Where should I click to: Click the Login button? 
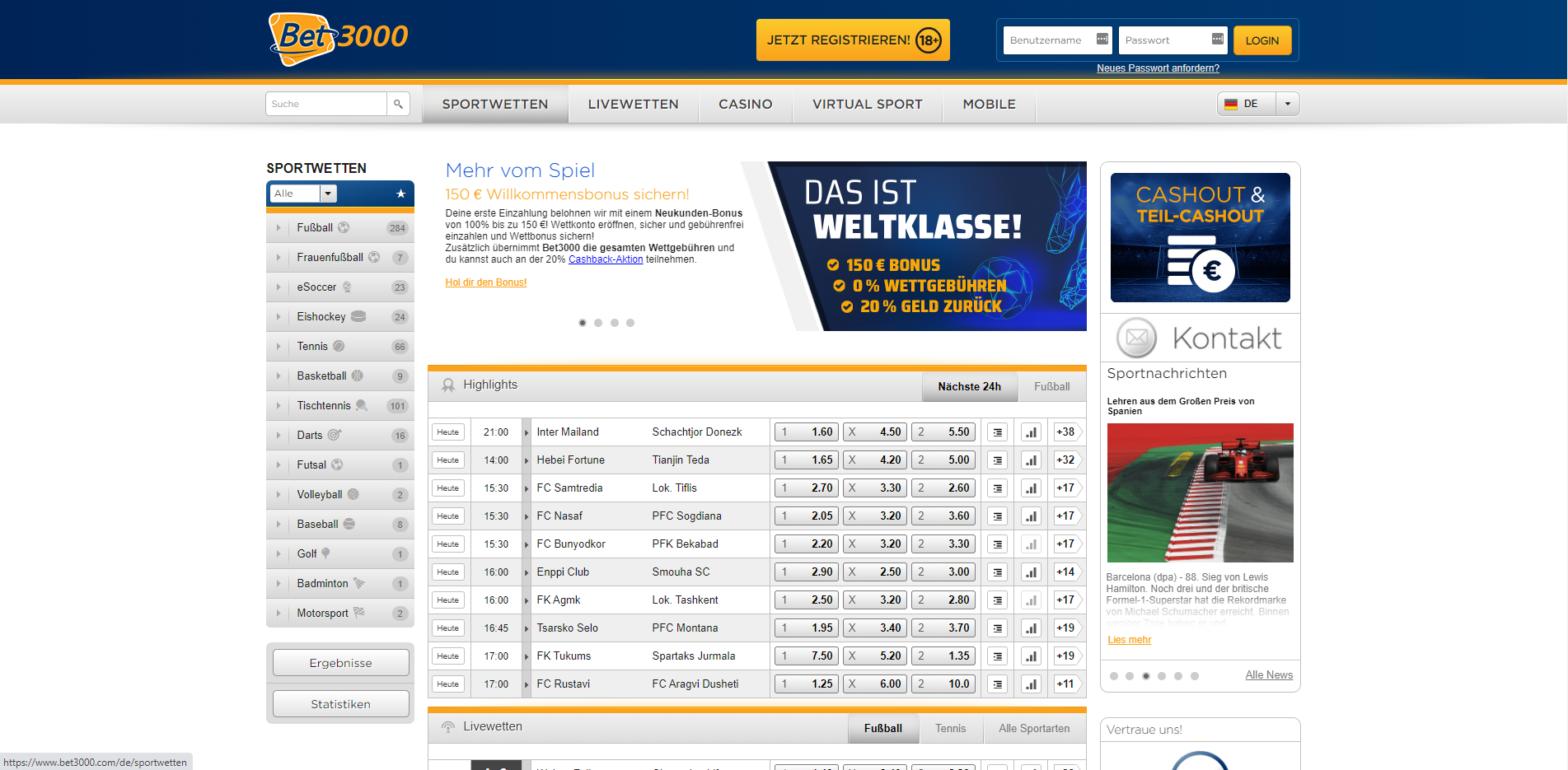click(x=1262, y=40)
